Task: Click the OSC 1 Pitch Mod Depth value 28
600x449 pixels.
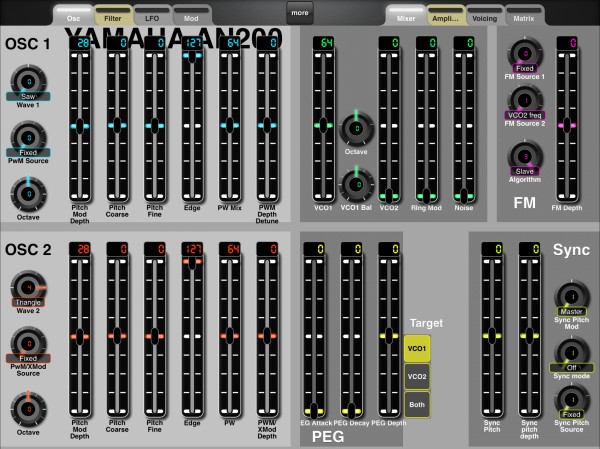Action: pyautogui.click(x=80, y=43)
